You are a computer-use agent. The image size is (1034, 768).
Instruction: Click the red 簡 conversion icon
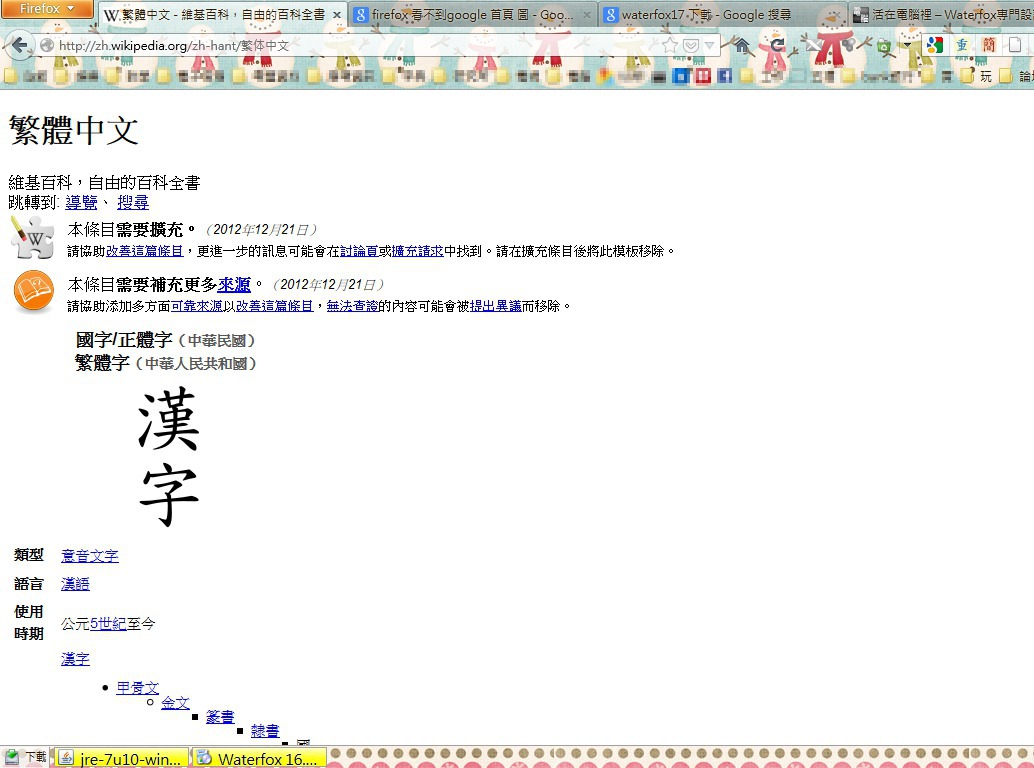(988, 45)
